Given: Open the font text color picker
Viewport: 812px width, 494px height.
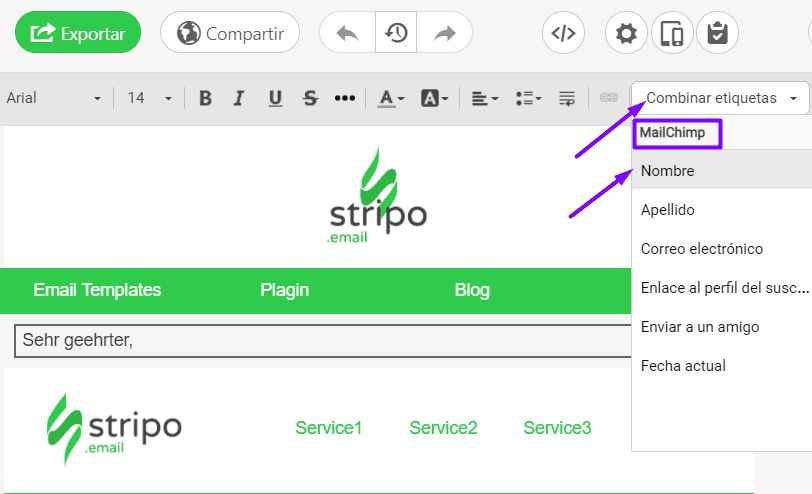Looking at the screenshot, I should click(390, 98).
